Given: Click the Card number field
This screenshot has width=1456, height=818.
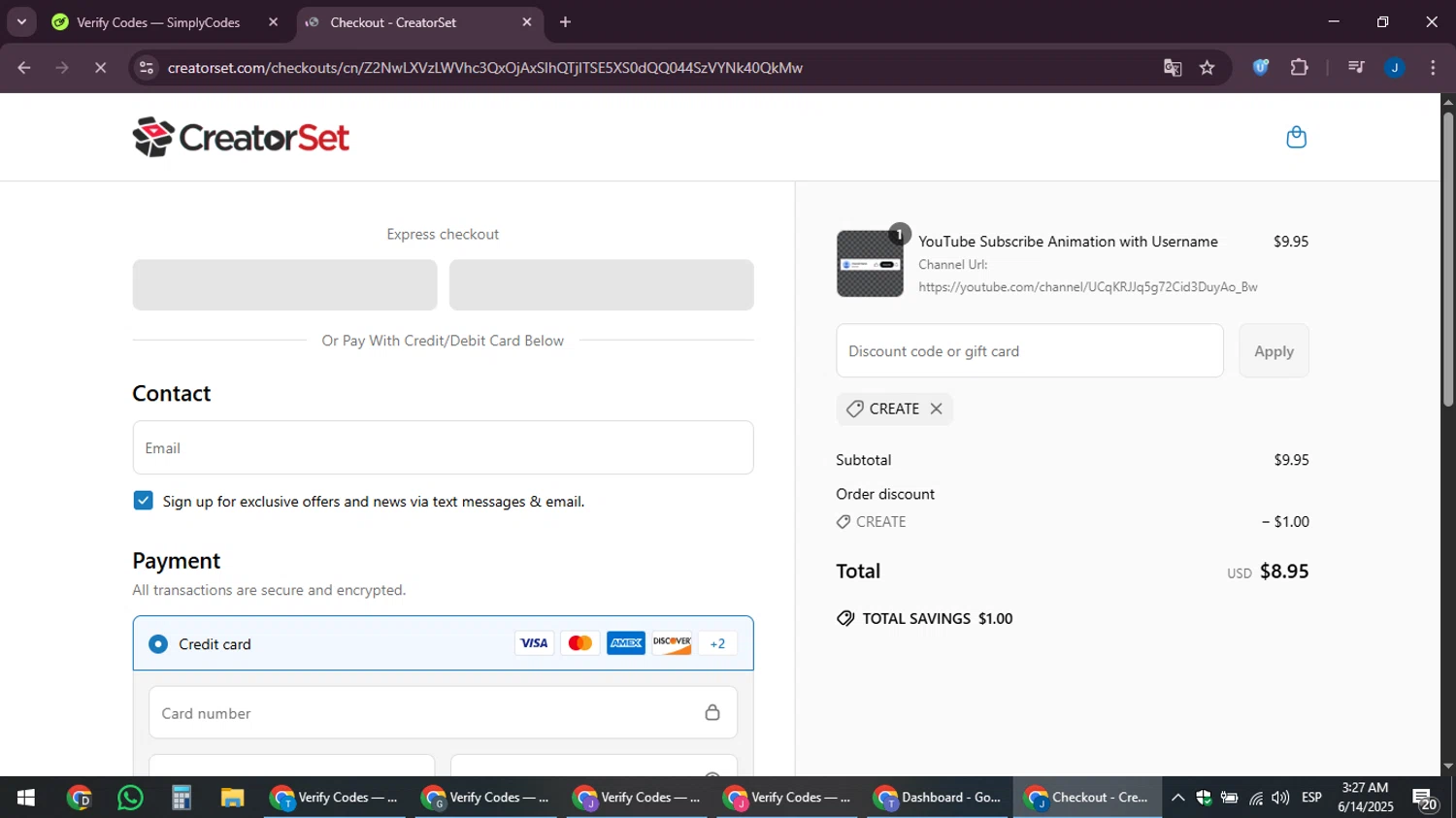Looking at the screenshot, I should pyautogui.click(x=443, y=712).
